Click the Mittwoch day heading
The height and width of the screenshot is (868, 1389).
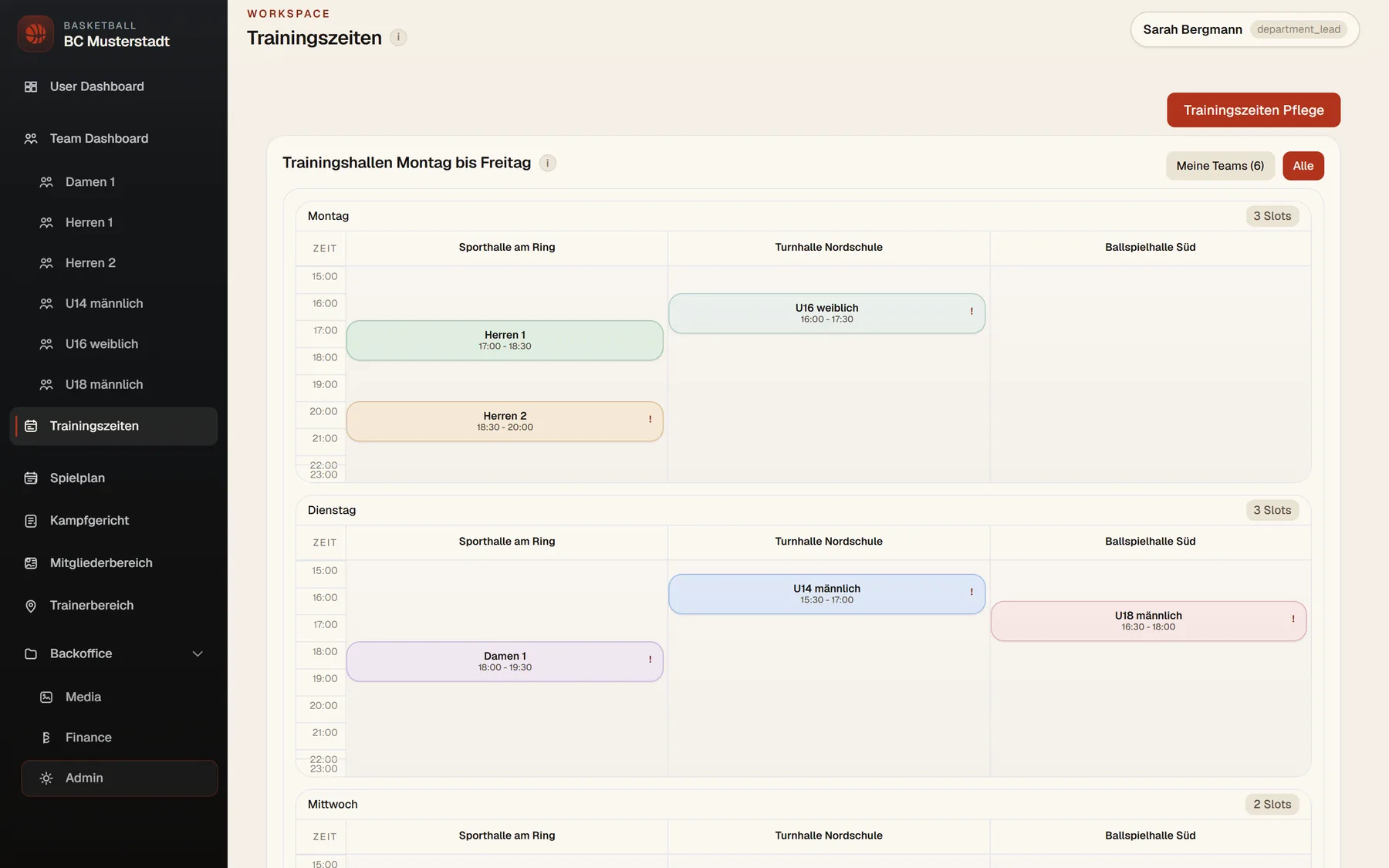(x=333, y=804)
